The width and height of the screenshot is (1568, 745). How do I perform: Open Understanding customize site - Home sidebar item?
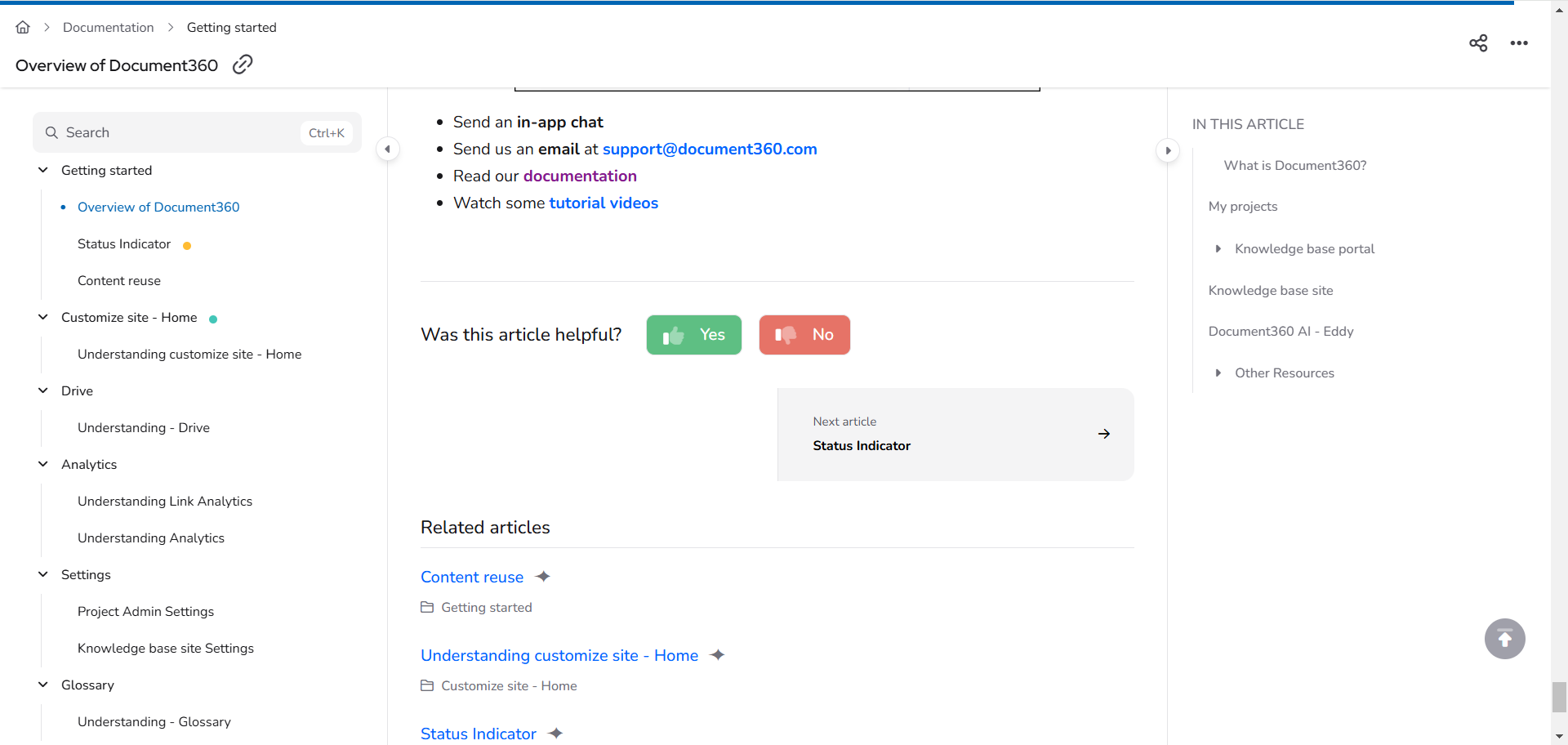click(189, 354)
